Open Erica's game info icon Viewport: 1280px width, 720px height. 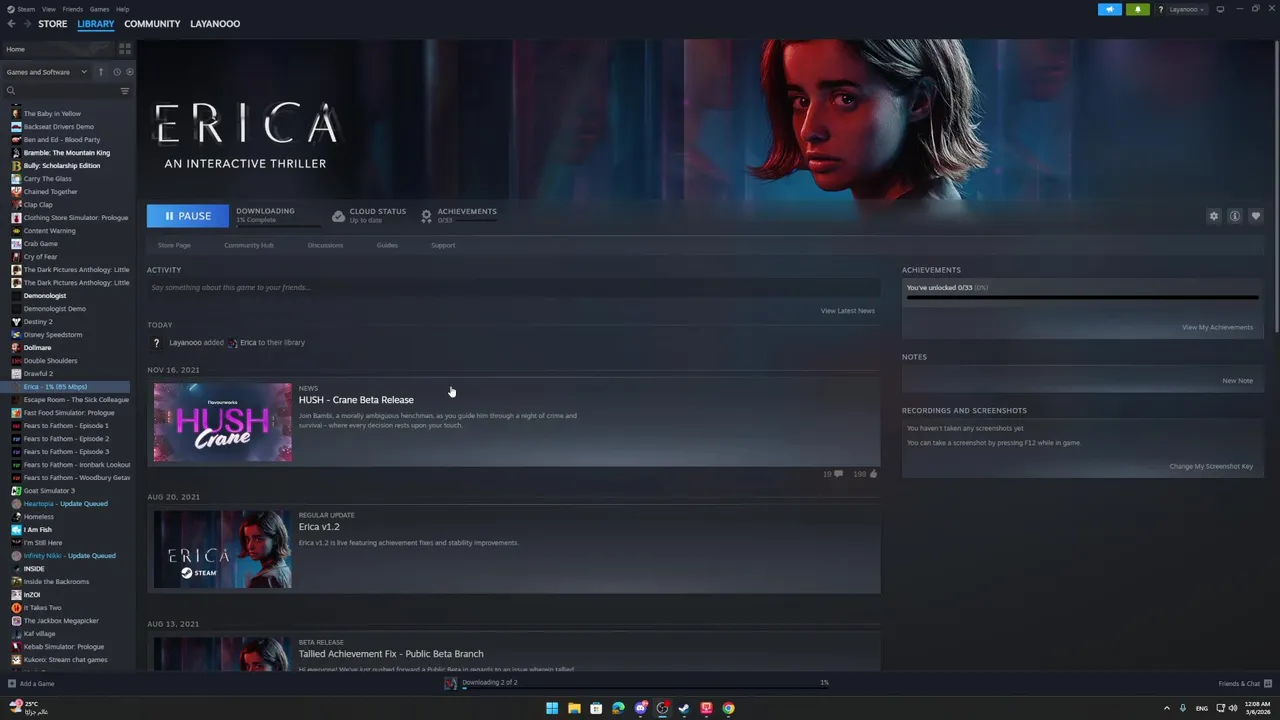pos(1235,216)
